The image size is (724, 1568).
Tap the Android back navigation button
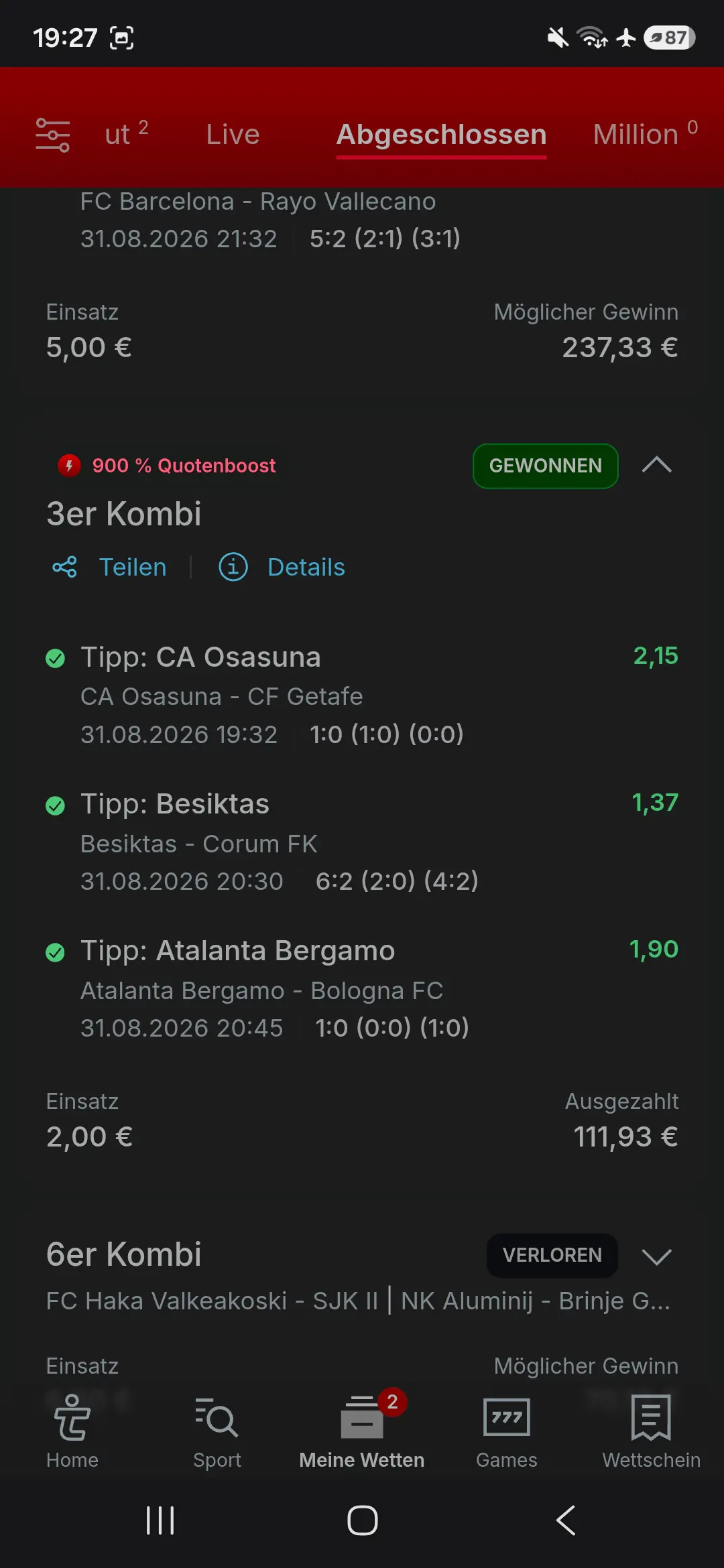click(x=566, y=1520)
